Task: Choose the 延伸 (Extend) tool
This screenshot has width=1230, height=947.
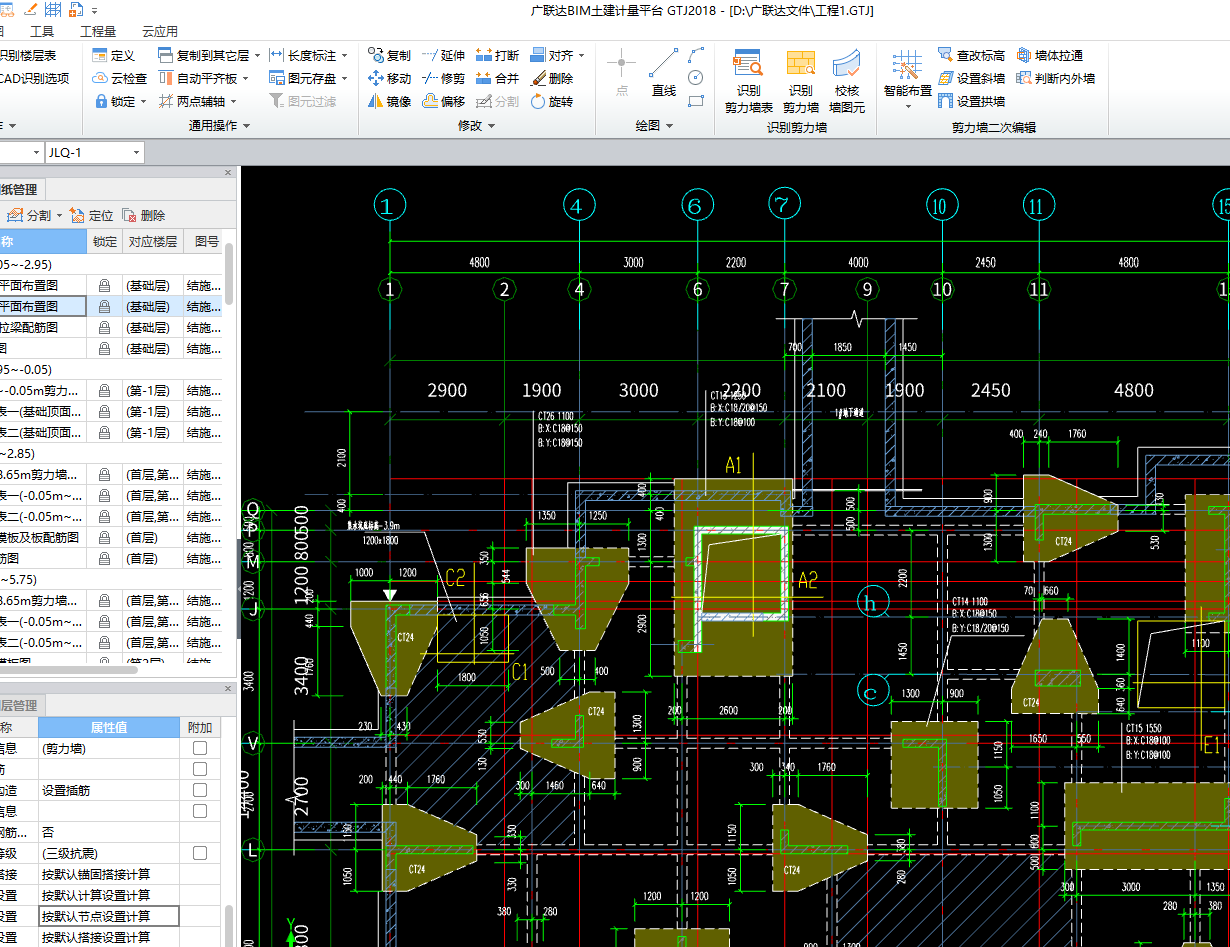Action: [443, 55]
